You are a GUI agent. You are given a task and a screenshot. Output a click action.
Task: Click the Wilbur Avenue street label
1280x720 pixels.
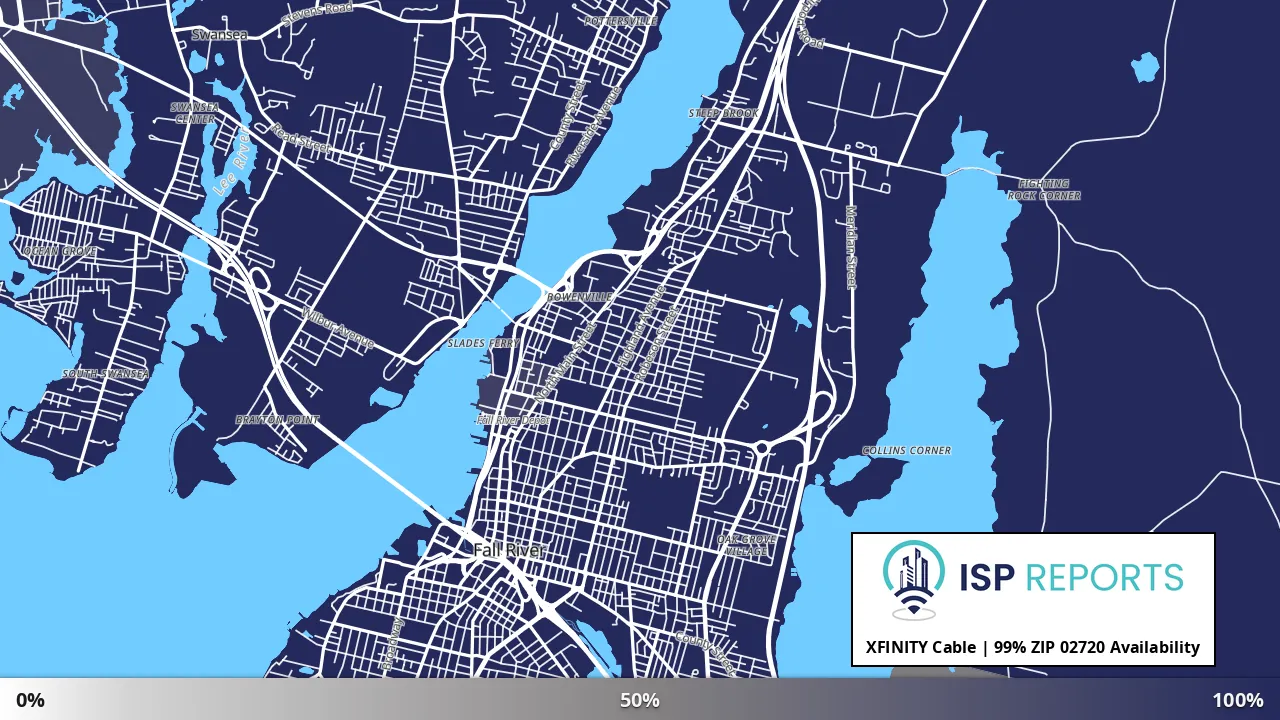coord(338,329)
